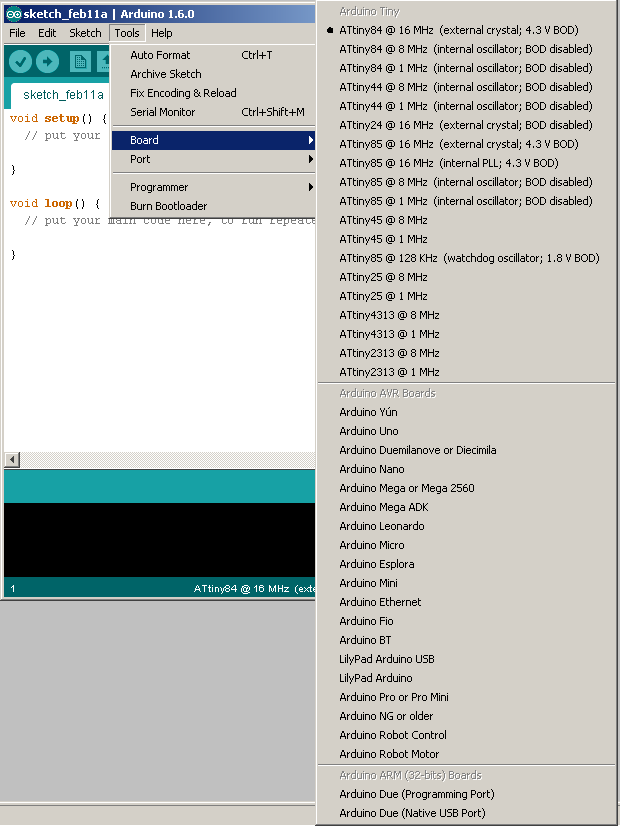Image resolution: width=620 pixels, height=826 pixels.
Task: Select ATtiny25 @ 8 MHz
Action: tap(466, 277)
